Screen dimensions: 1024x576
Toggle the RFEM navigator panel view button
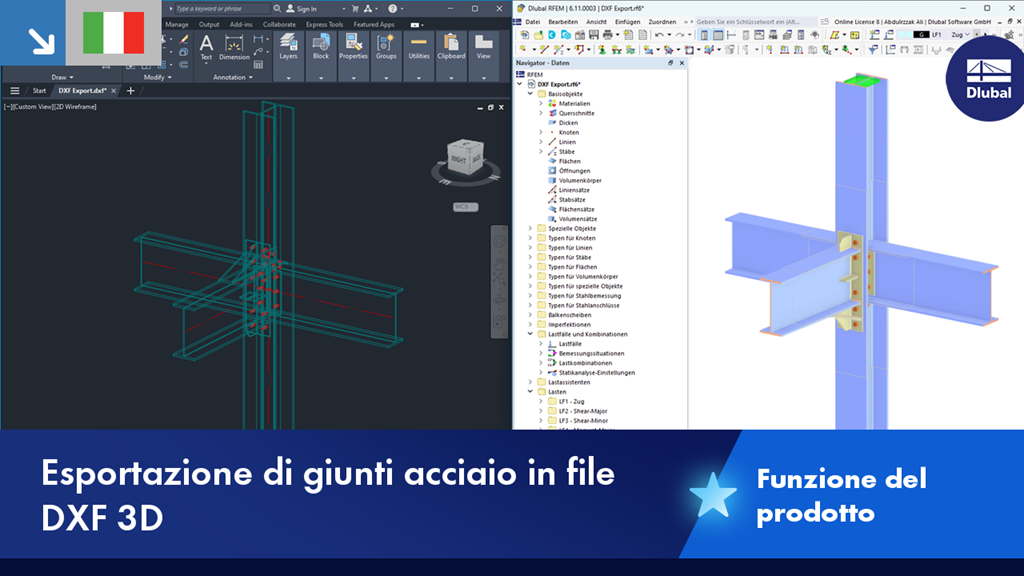(x=704, y=35)
